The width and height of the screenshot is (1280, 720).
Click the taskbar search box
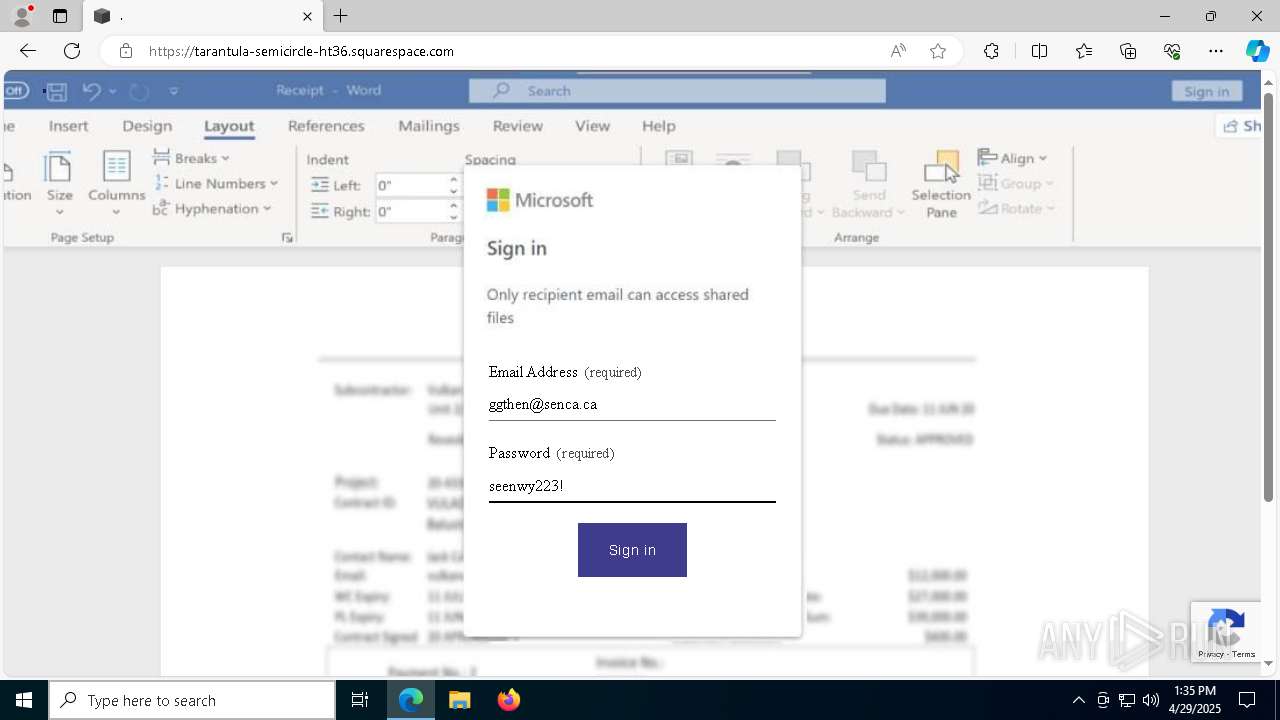(x=192, y=700)
